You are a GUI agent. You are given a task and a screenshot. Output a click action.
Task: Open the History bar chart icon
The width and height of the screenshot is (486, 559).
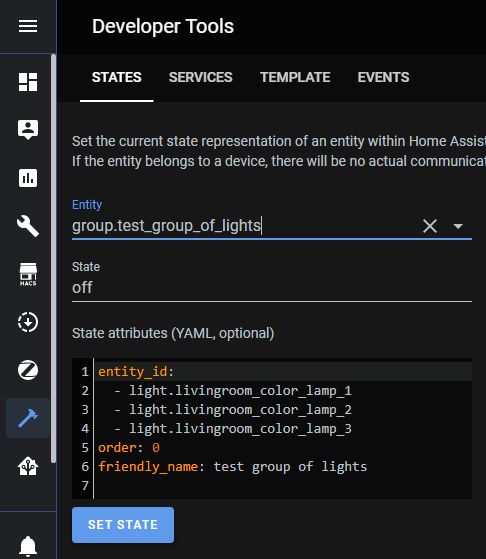click(28, 178)
